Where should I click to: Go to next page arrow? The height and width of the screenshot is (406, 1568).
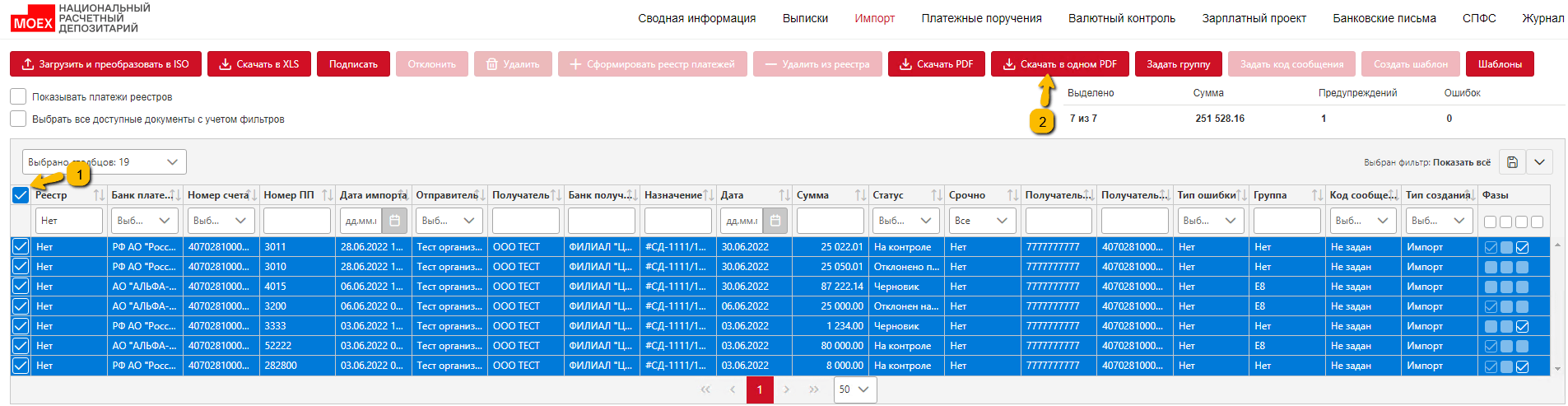pyautogui.click(x=787, y=390)
